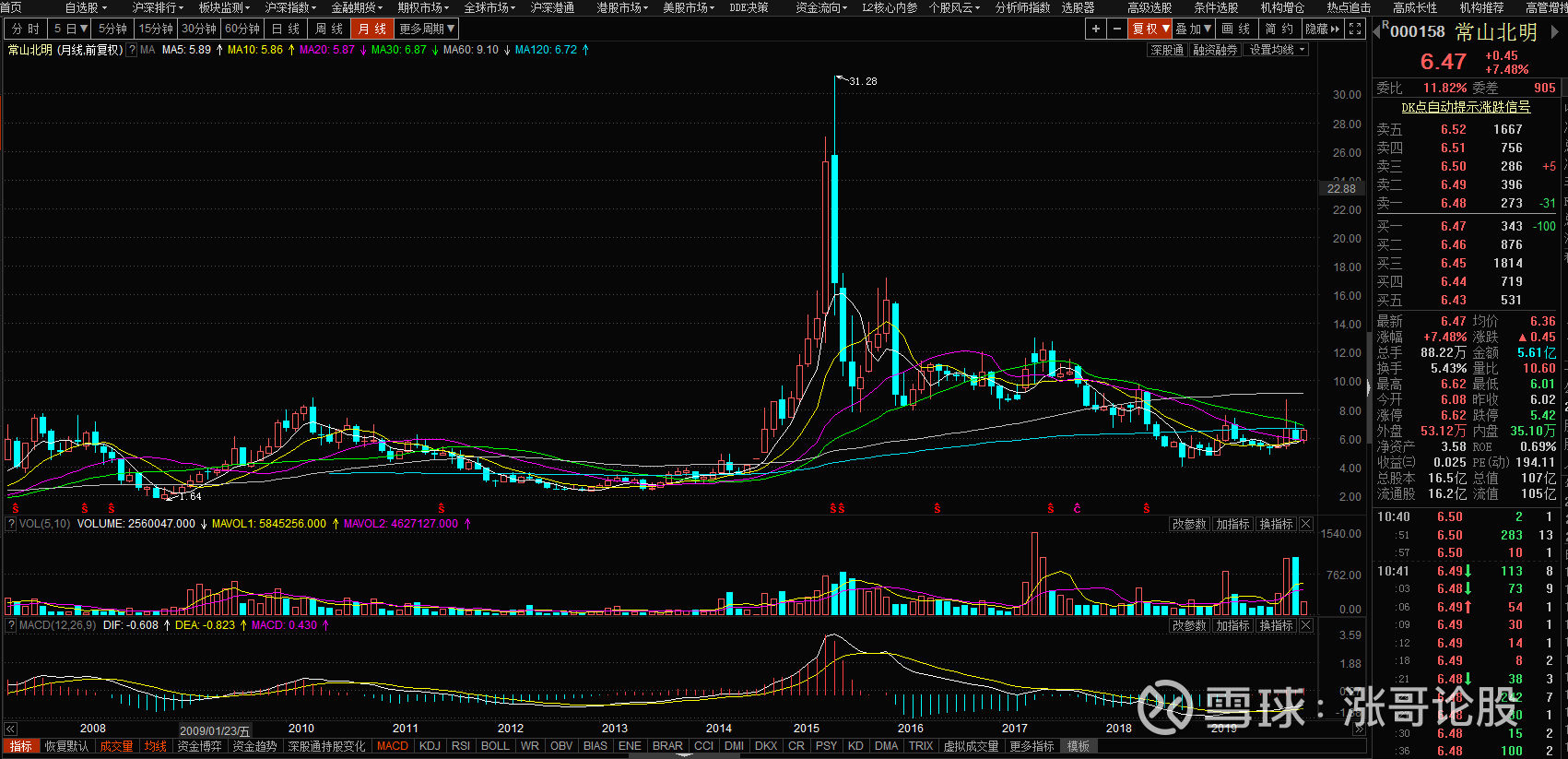Screen dimensions: 1568x759
Task: Close the VOL indicator panel
Action: click(1305, 524)
